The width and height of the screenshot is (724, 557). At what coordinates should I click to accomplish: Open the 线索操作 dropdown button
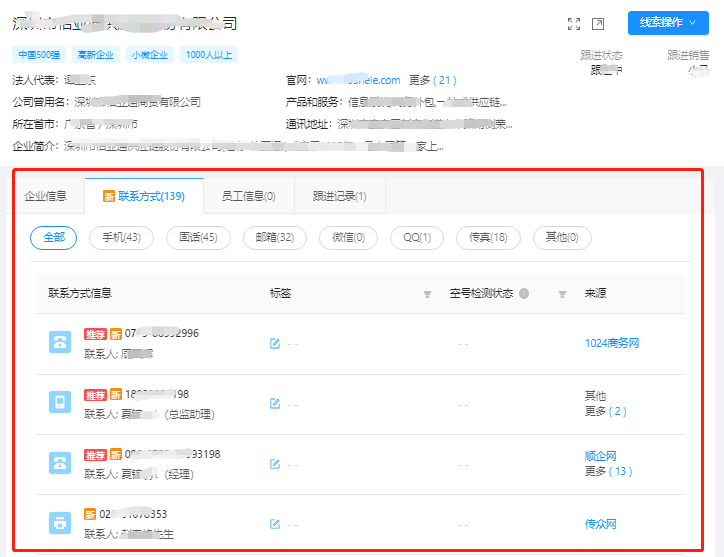point(668,23)
